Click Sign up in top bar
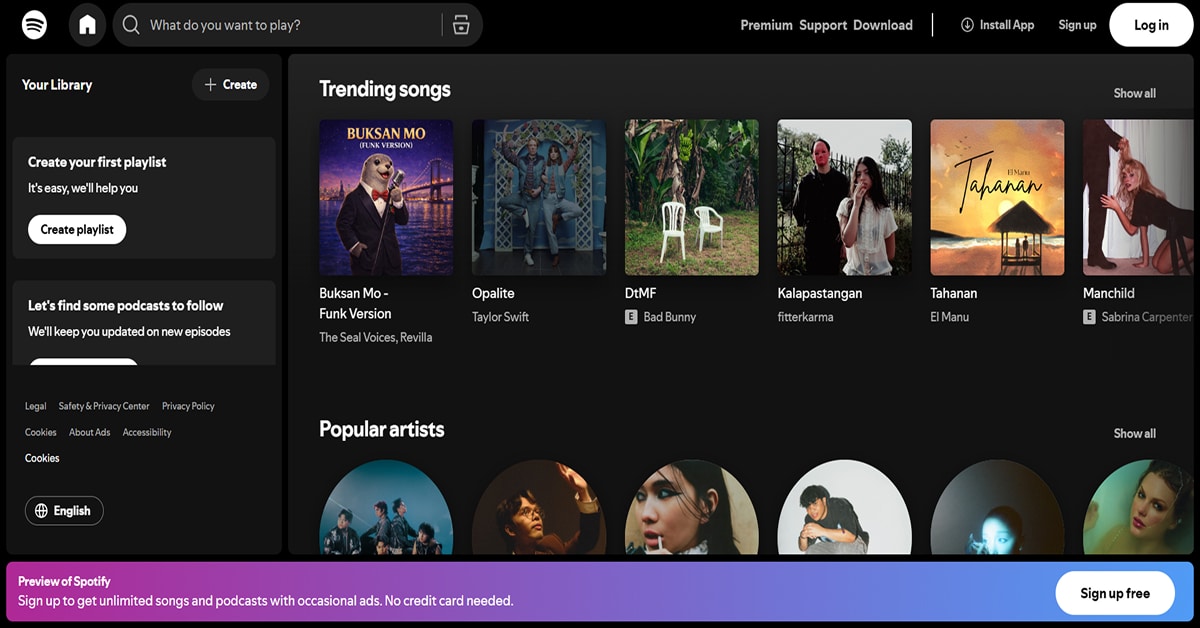Viewport: 1200px width, 628px height. click(x=1077, y=25)
